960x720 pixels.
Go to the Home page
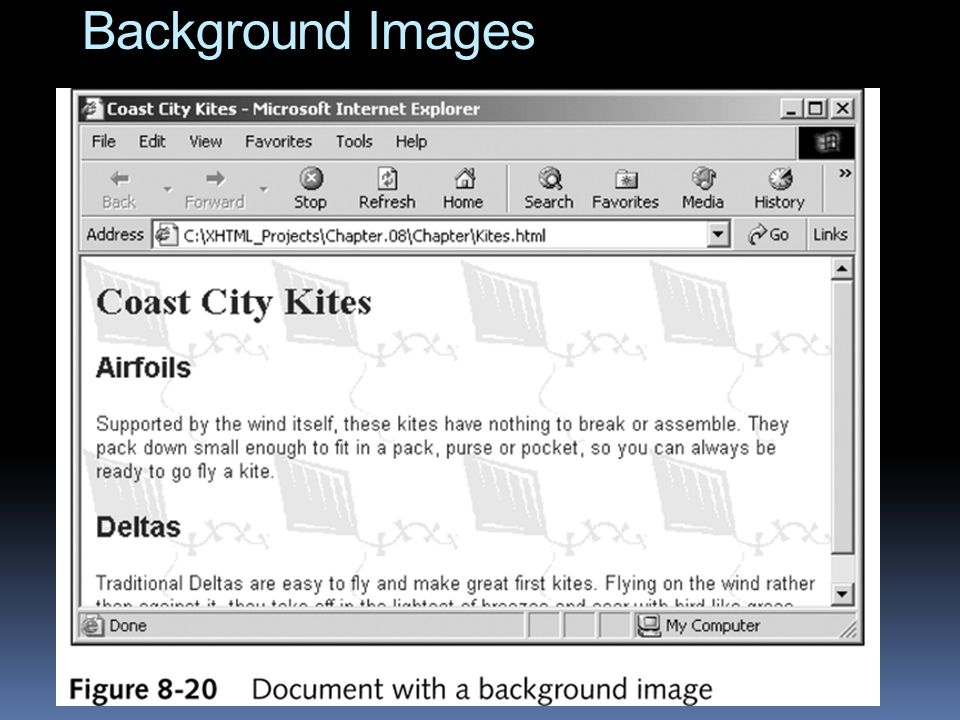[x=463, y=189]
